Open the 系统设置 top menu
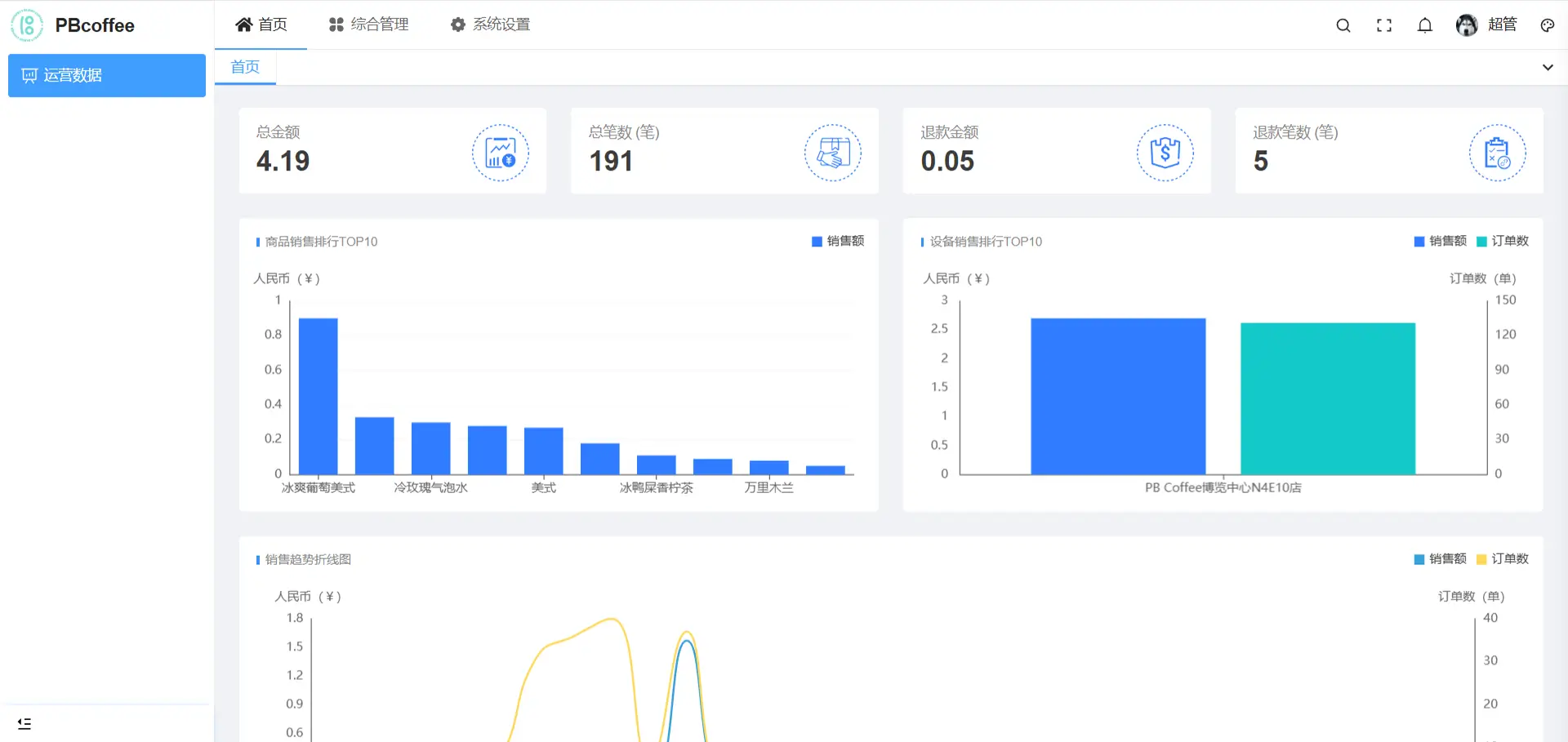This screenshot has height=742, width=1568. pos(490,25)
